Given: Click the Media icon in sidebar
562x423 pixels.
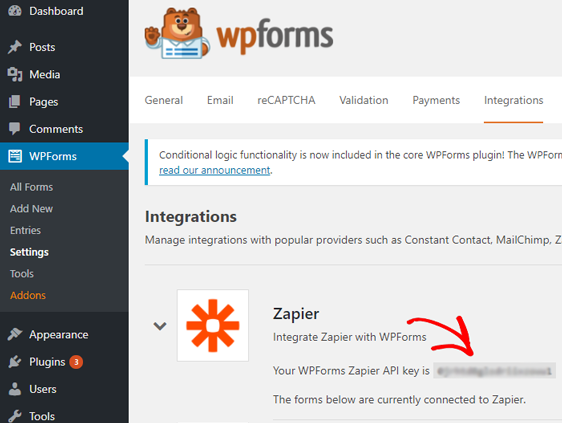Looking at the screenshot, I should point(15,74).
